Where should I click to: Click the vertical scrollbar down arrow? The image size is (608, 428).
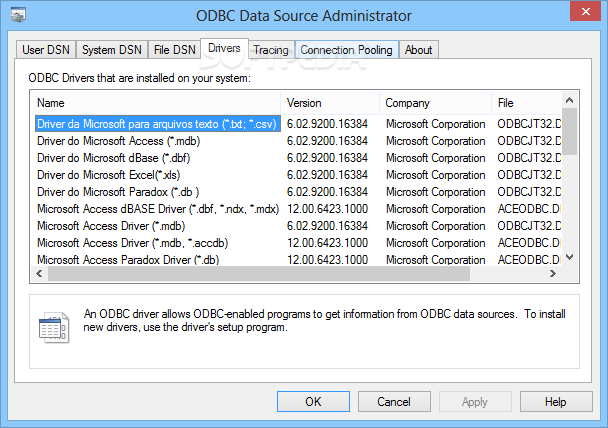pyautogui.click(x=570, y=257)
